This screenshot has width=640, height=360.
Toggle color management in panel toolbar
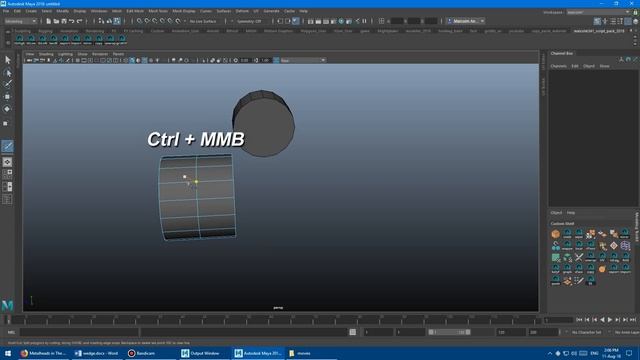tap(276, 60)
